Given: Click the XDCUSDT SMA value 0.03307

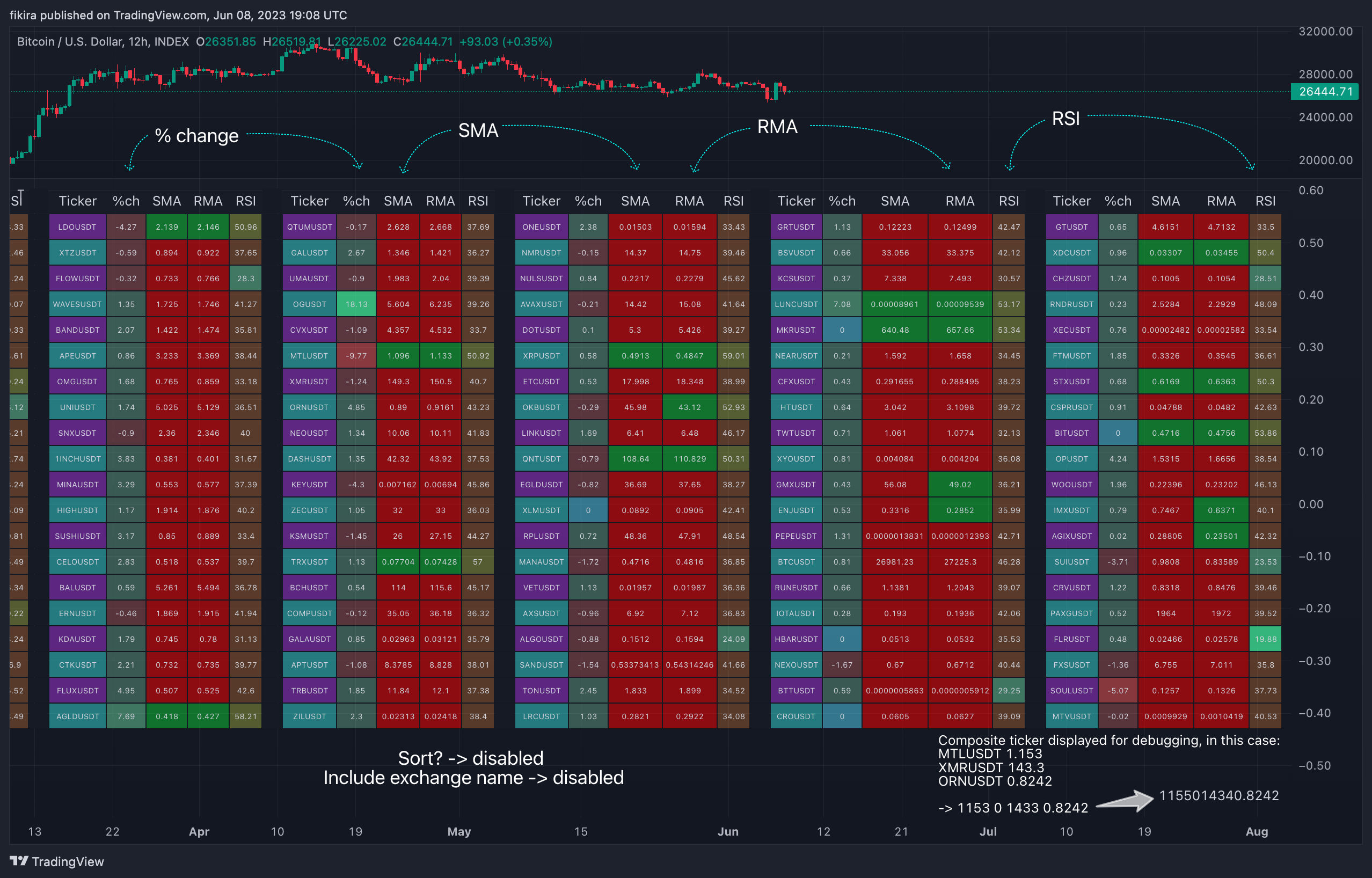Looking at the screenshot, I should (x=1165, y=253).
